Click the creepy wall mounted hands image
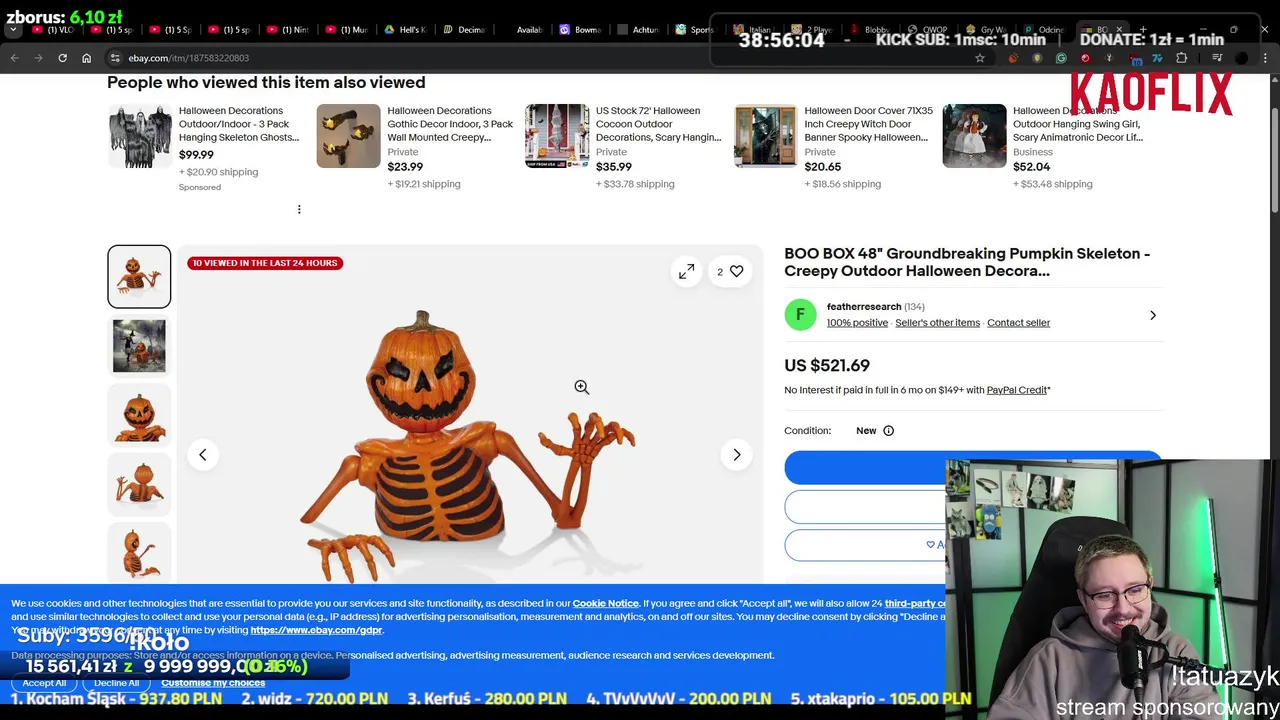Image resolution: width=1280 pixels, height=720 pixels. tap(349, 136)
